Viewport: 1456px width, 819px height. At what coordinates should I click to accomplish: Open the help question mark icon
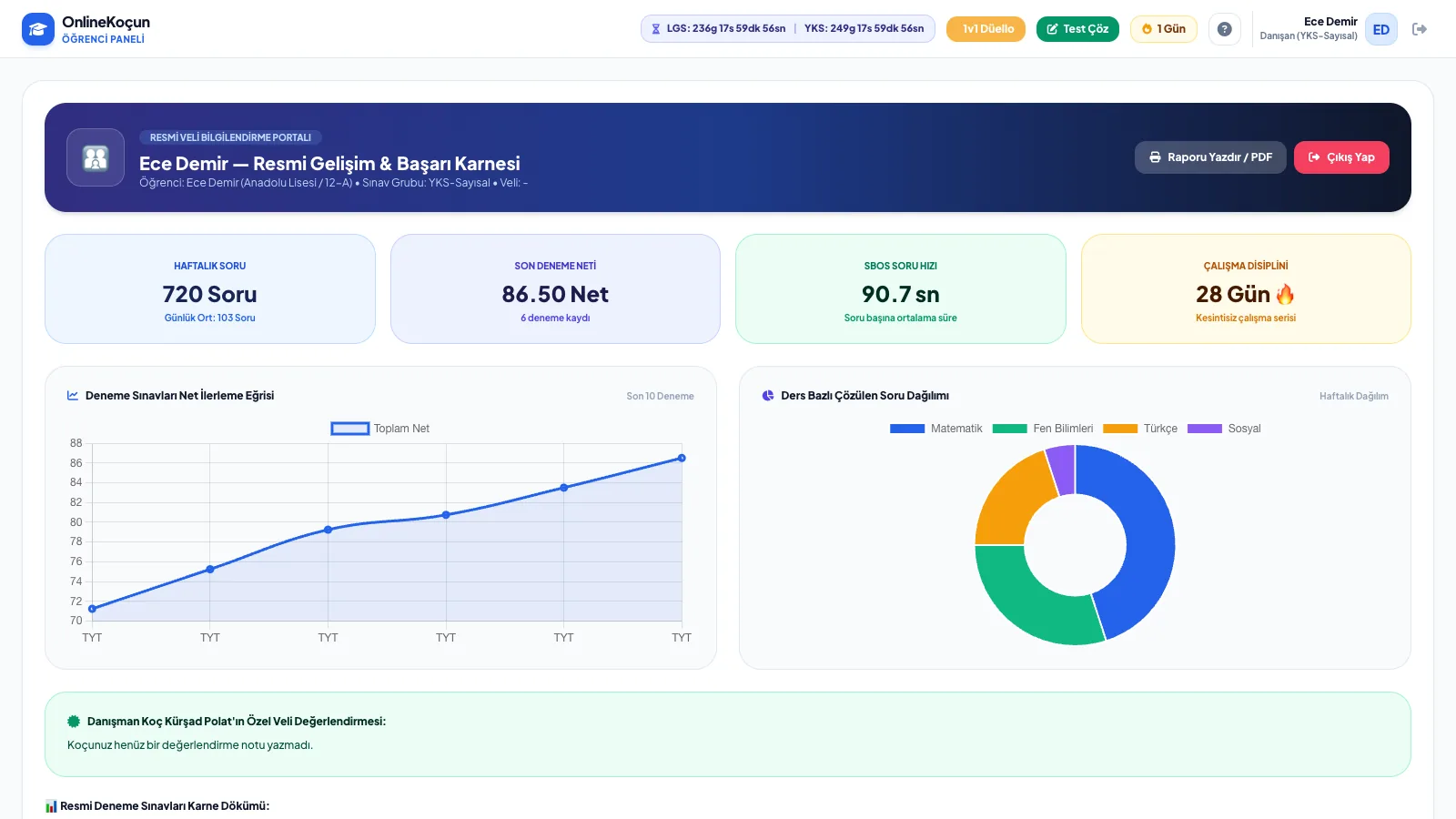(1225, 29)
